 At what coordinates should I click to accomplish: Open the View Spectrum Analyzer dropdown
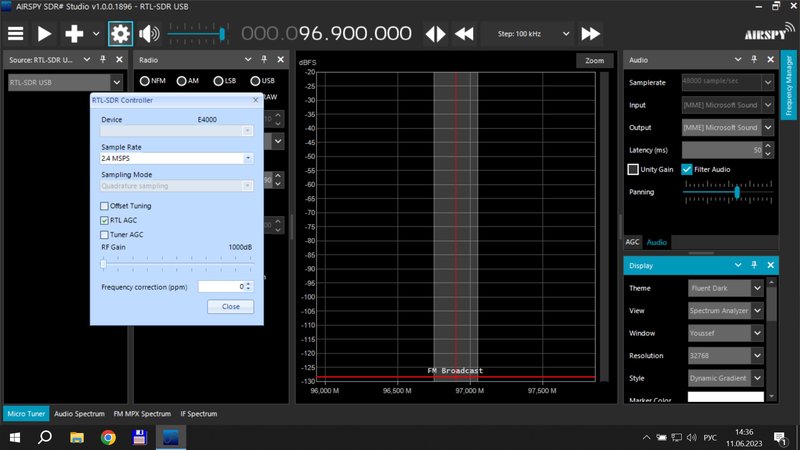click(726, 311)
